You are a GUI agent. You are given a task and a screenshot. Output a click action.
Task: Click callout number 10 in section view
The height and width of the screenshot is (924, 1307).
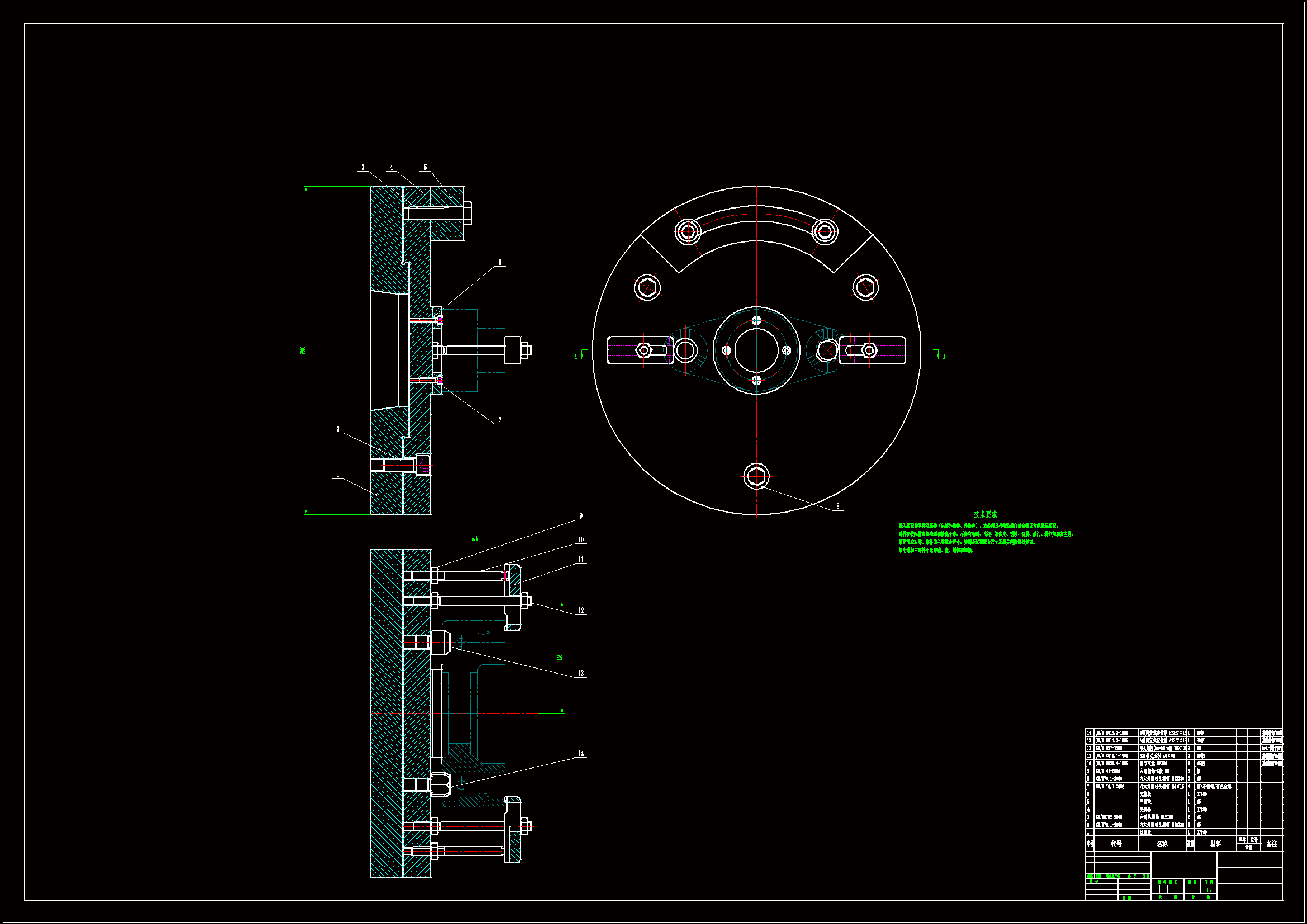click(x=581, y=540)
